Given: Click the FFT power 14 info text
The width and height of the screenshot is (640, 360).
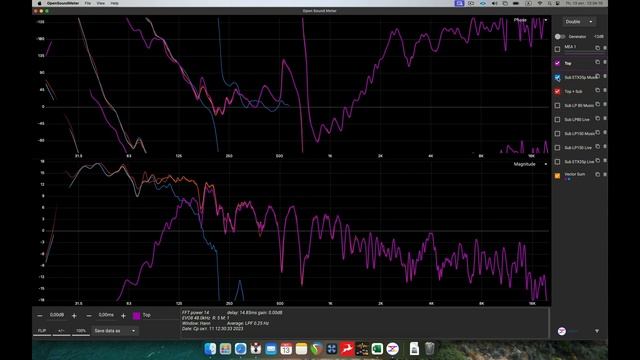Looking at the screenshot, I should pos(196,313).
